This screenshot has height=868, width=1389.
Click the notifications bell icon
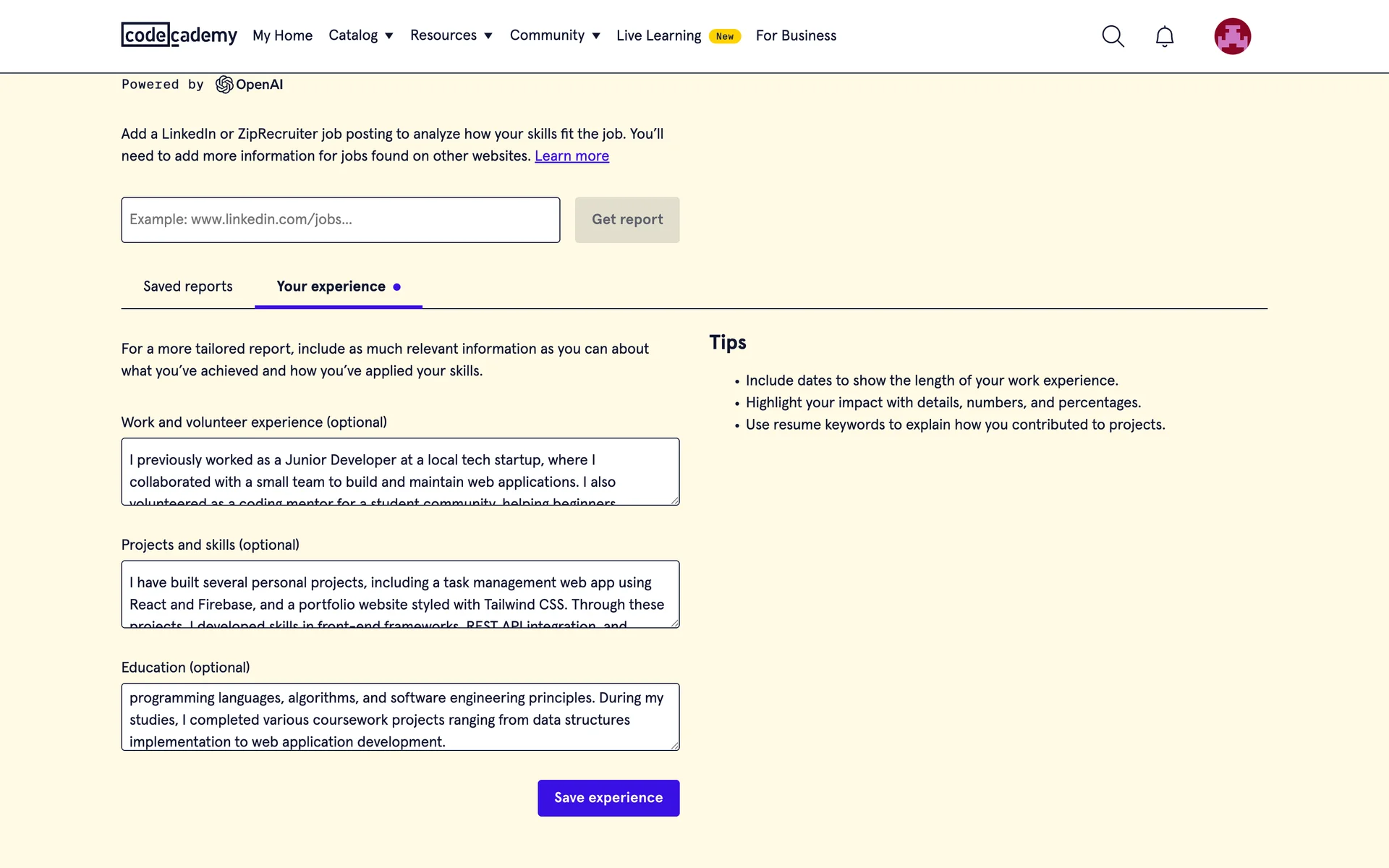click(x=1164, y=36)
